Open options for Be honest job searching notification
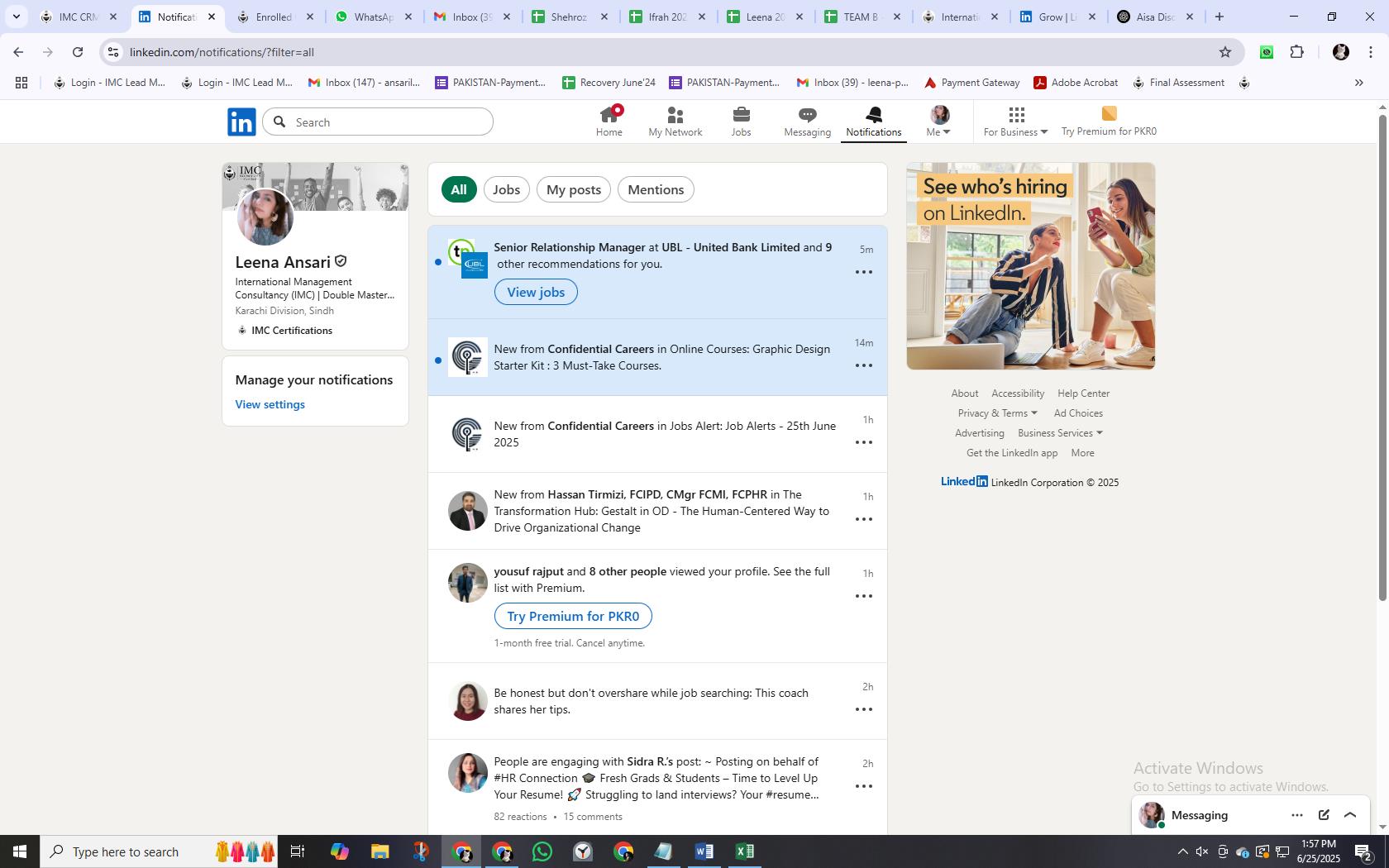Image resolution: width=1389 pixels, height=868 pixels. coord(864,709)
